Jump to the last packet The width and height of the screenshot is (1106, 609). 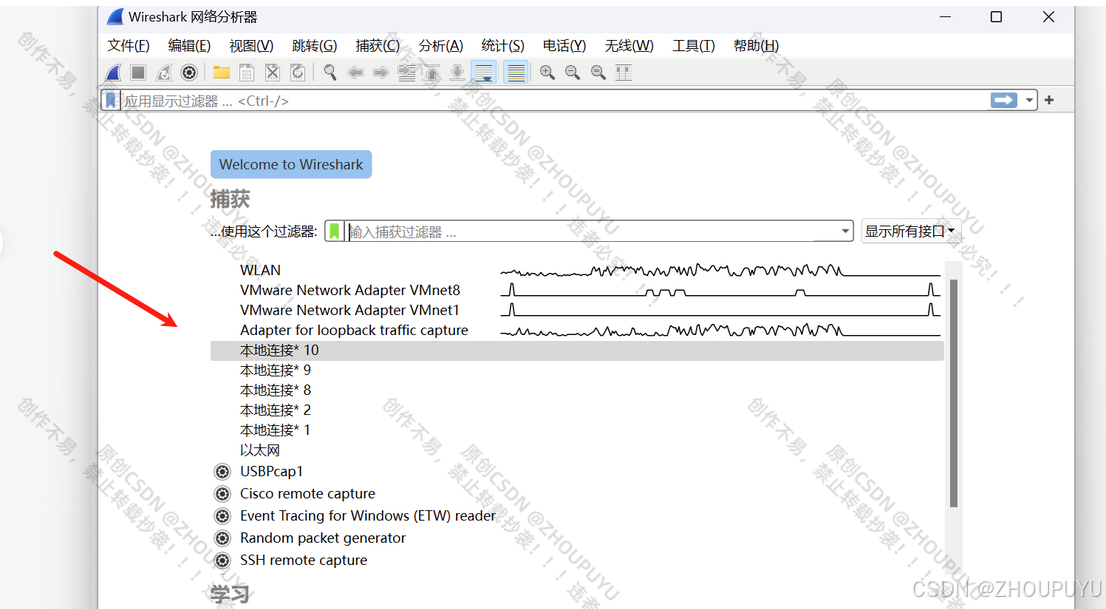point(457,72)
